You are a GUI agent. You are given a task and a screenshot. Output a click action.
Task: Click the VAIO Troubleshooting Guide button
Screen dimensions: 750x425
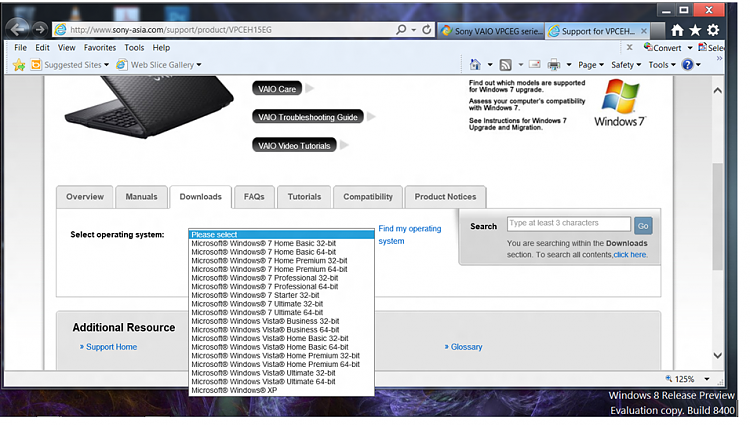[x=308, y=117]
